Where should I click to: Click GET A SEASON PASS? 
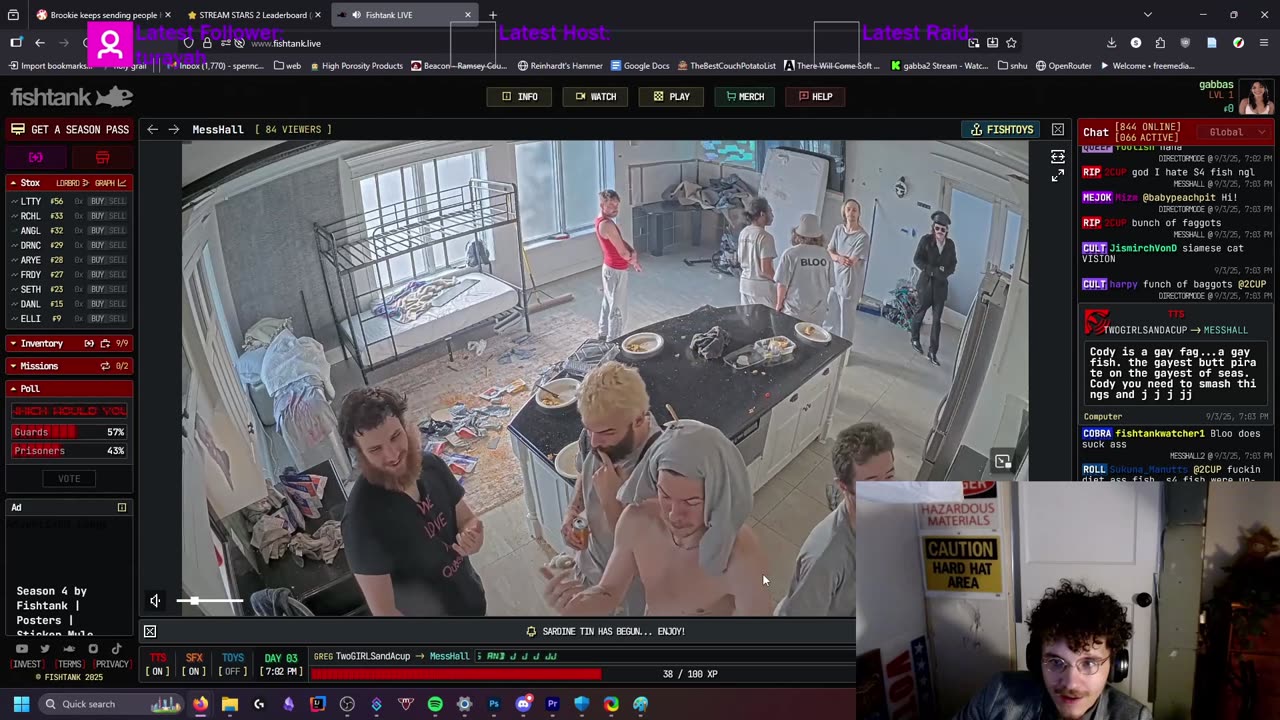click(x=70, y=129)
